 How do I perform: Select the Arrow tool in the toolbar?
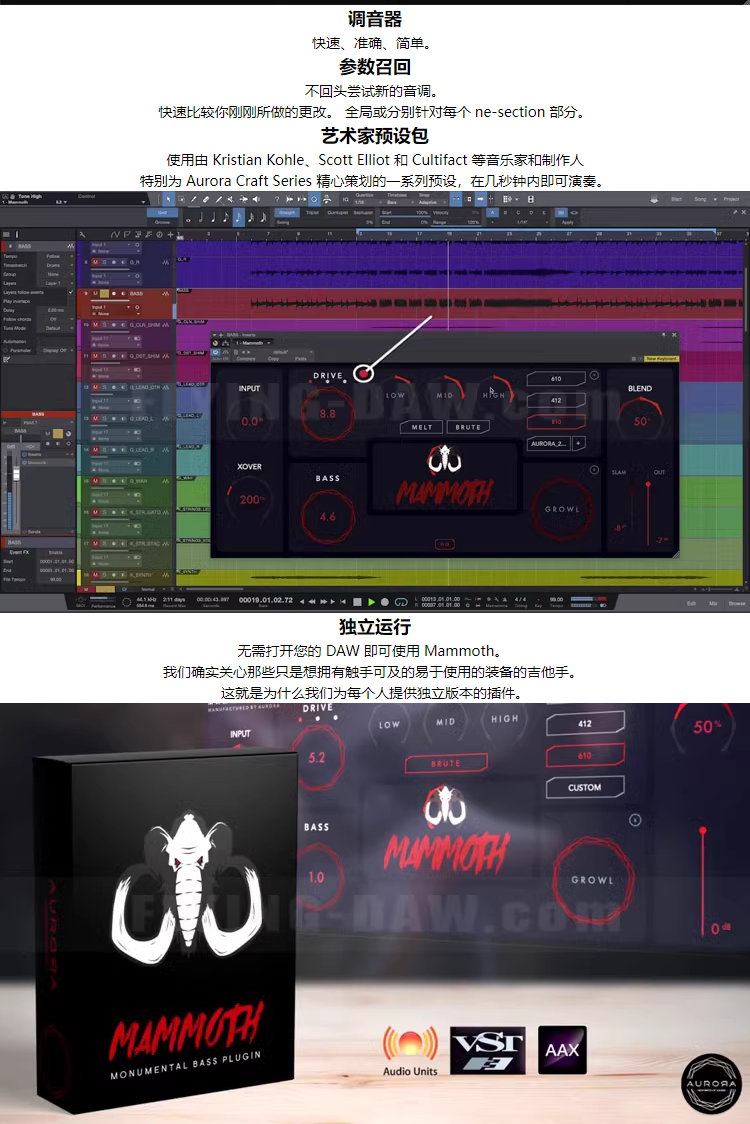168,199
